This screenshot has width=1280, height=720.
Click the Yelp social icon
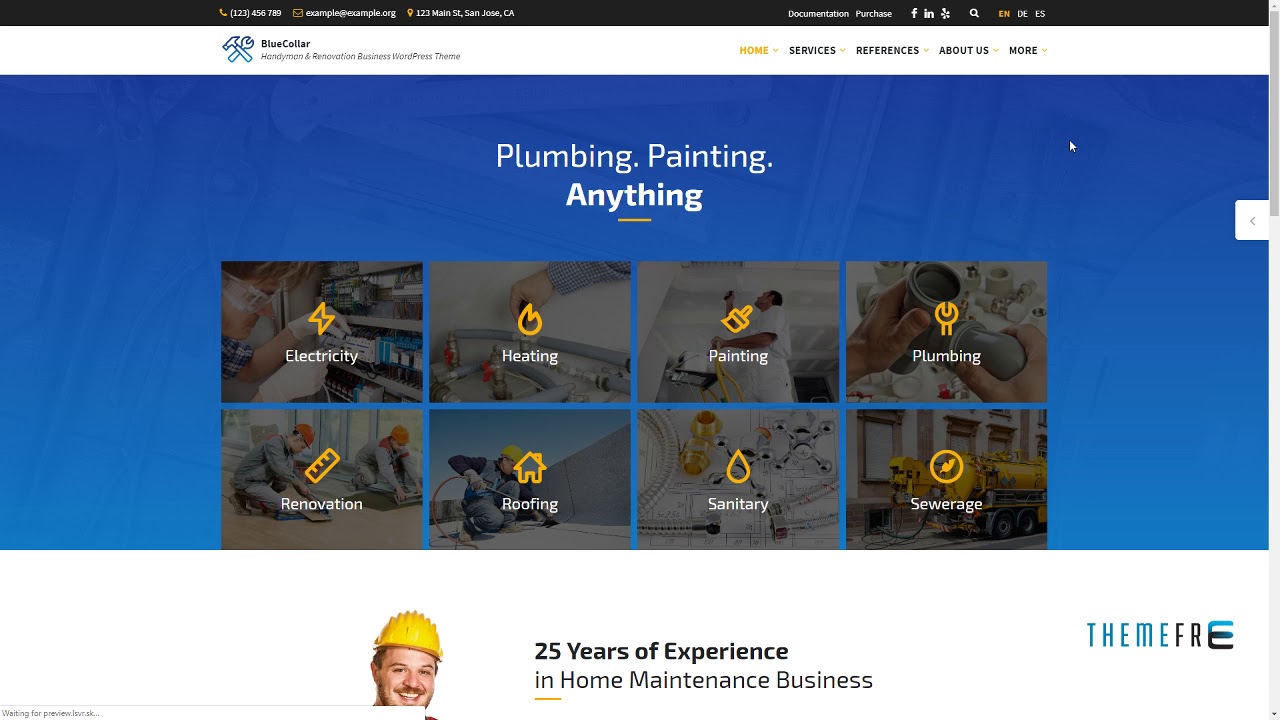945,13
